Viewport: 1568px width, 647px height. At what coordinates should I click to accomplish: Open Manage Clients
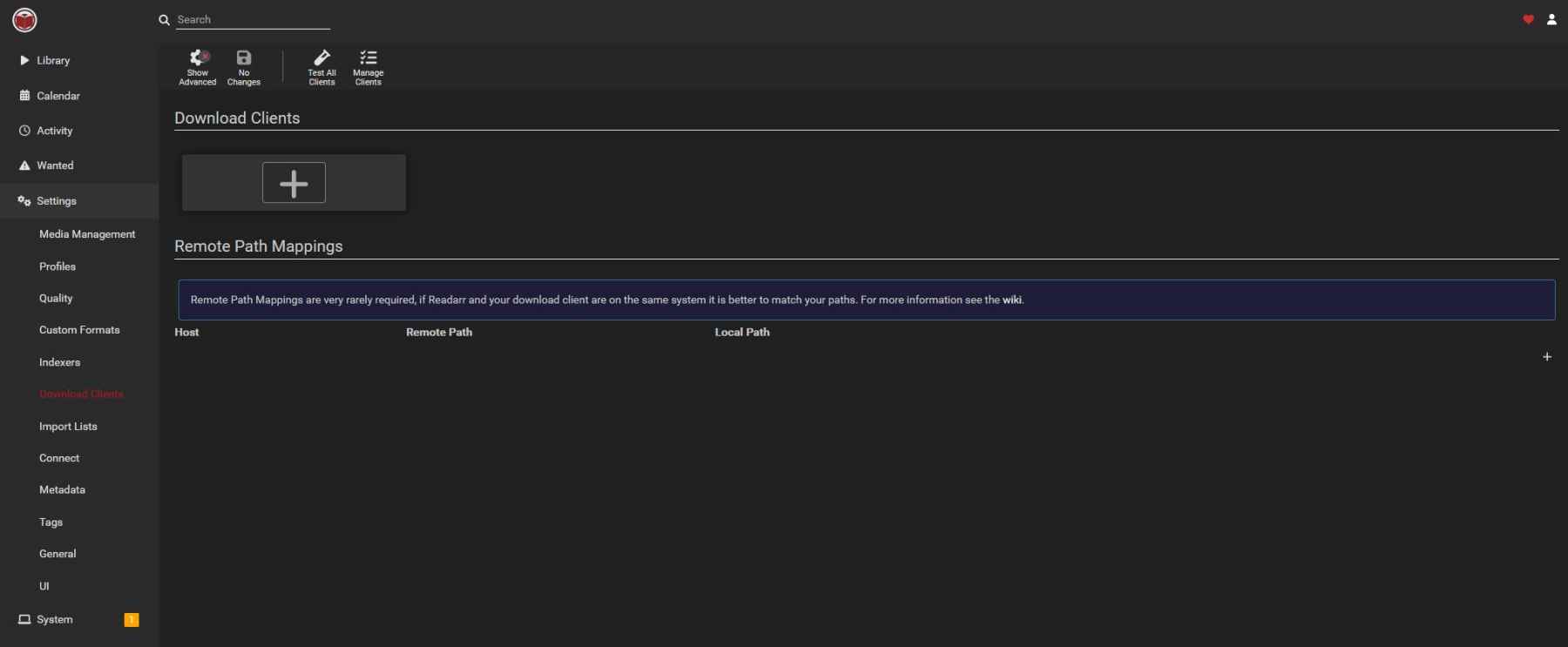click(x=368, y=67)
